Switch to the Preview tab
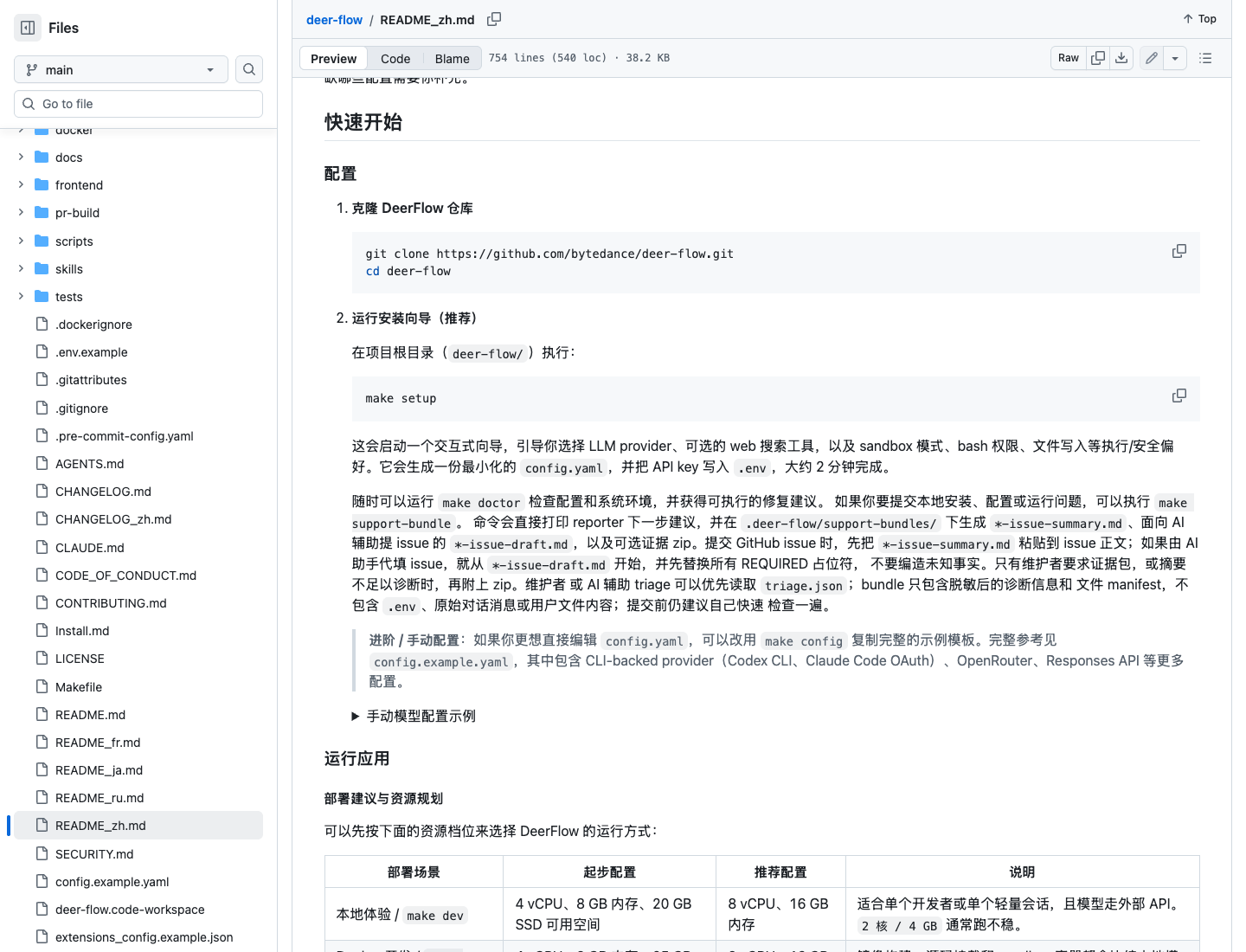Screen dimensions: 1246x952 click(333, 59)
